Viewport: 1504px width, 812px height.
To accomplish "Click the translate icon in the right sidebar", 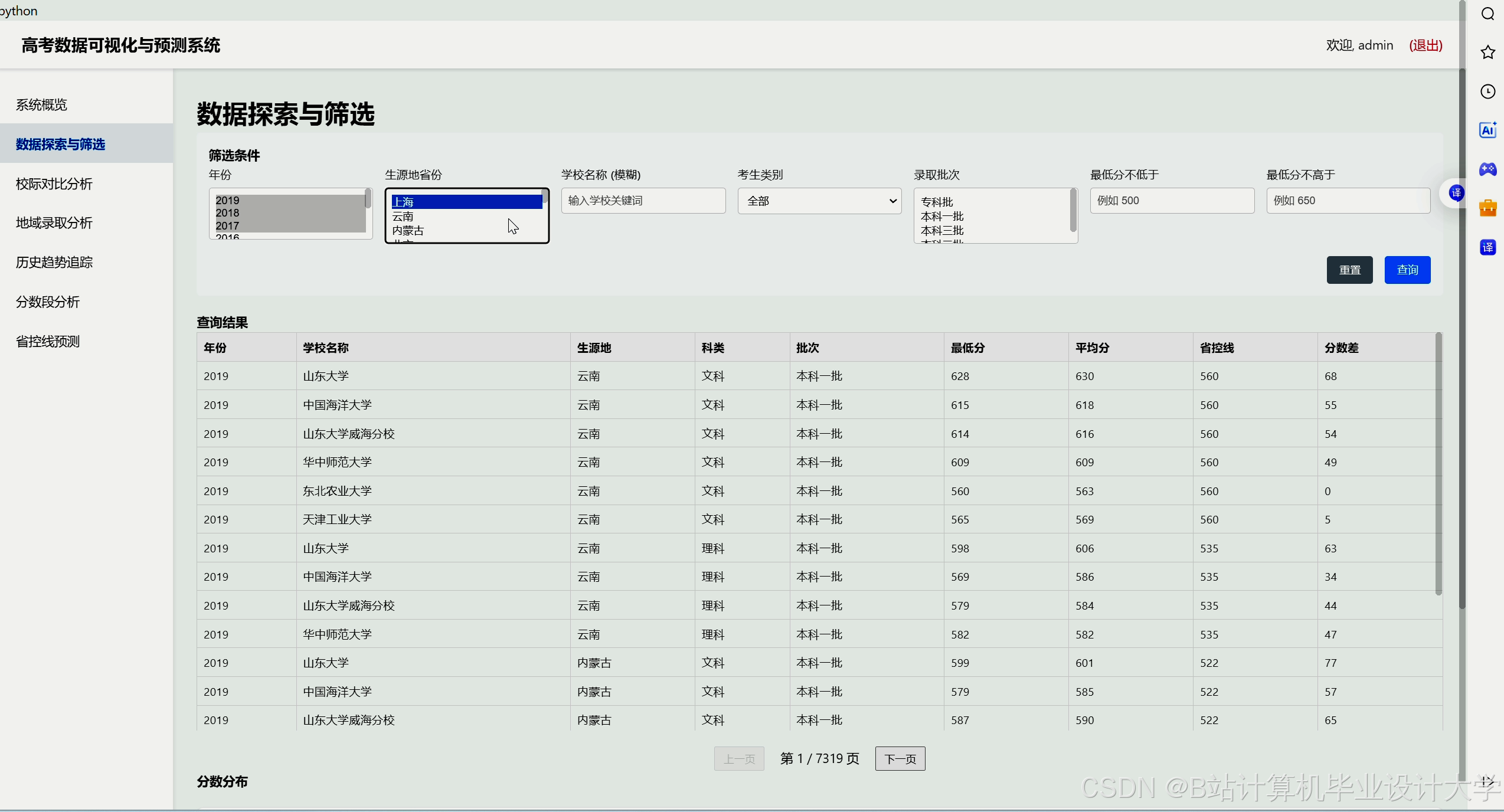I will [1487, 247].
